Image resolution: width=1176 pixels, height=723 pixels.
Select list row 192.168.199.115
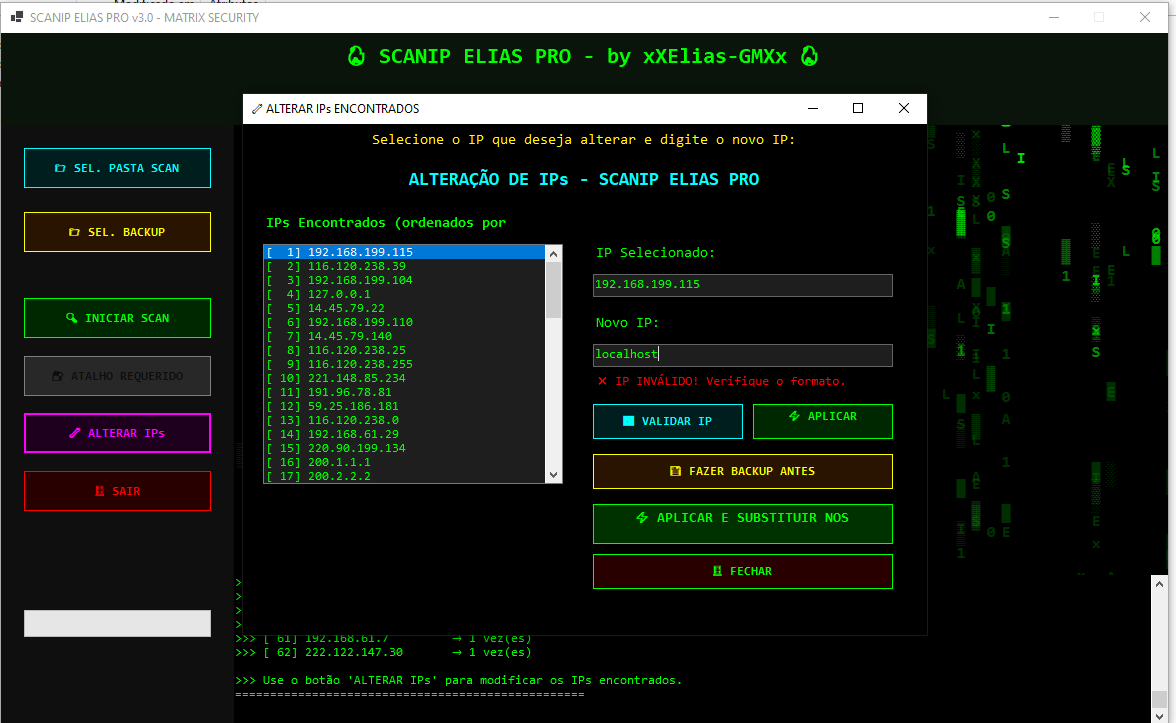pos(404,252)
